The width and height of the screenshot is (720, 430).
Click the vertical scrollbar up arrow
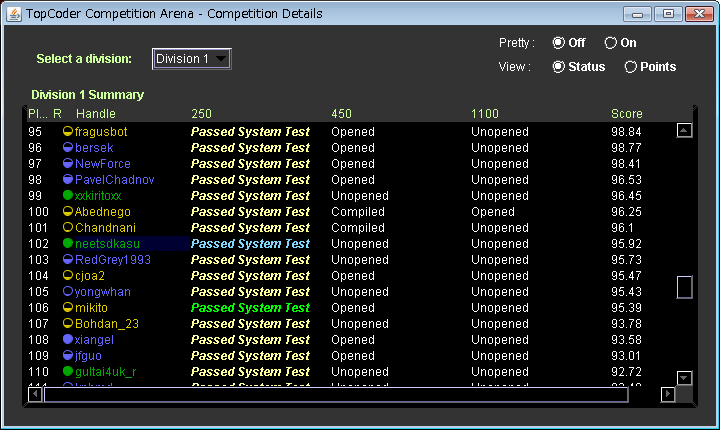pos(684,130)
